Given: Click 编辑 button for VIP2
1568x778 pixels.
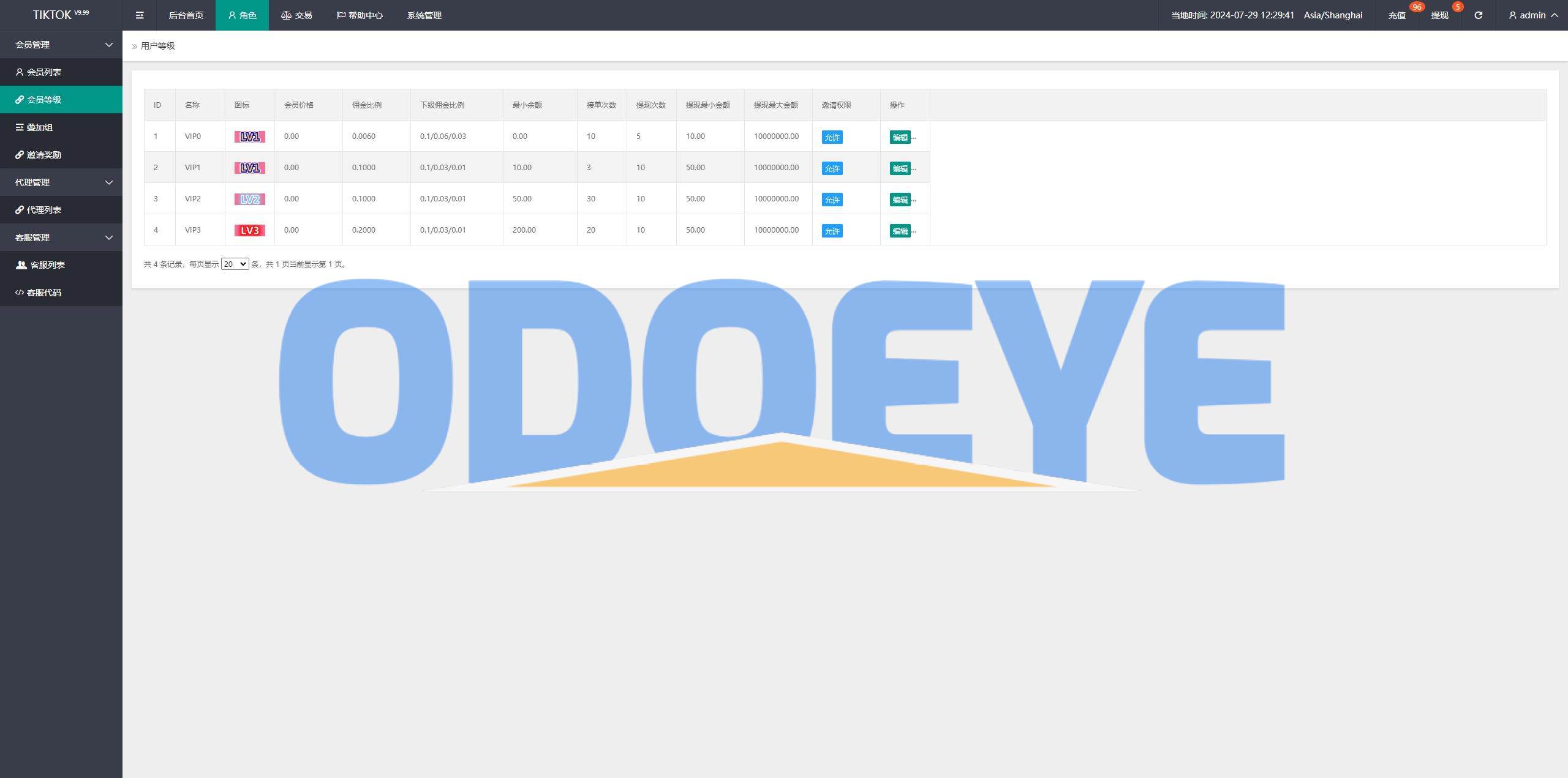Looking at the screenshot, I should coord(900,200).
